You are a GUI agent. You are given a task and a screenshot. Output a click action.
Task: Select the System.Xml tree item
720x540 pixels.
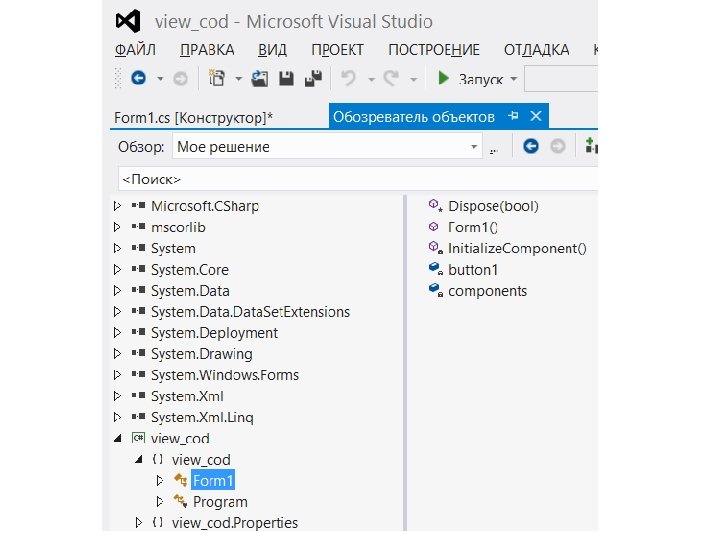coord(187,396)
